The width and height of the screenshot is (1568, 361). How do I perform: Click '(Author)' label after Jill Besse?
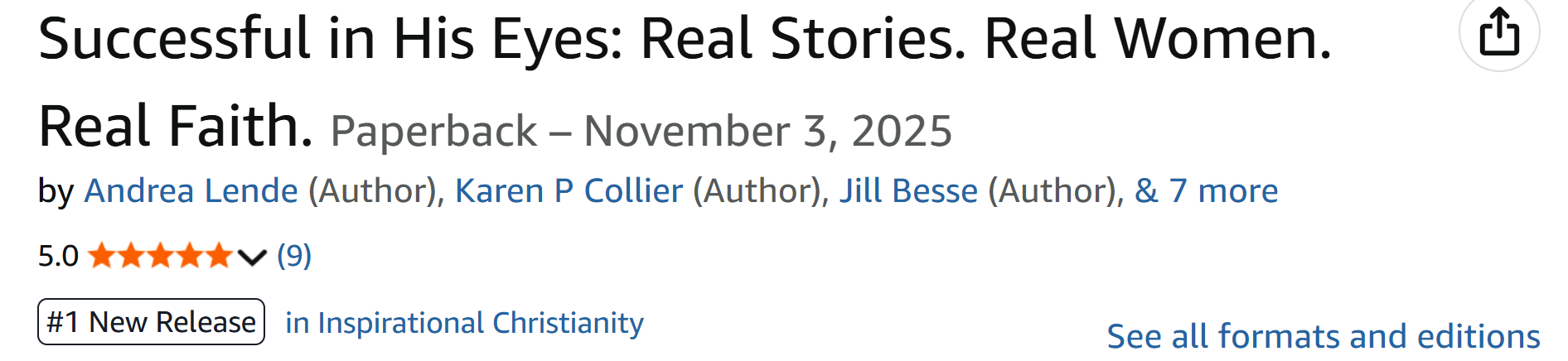[x=1052, y=191]
